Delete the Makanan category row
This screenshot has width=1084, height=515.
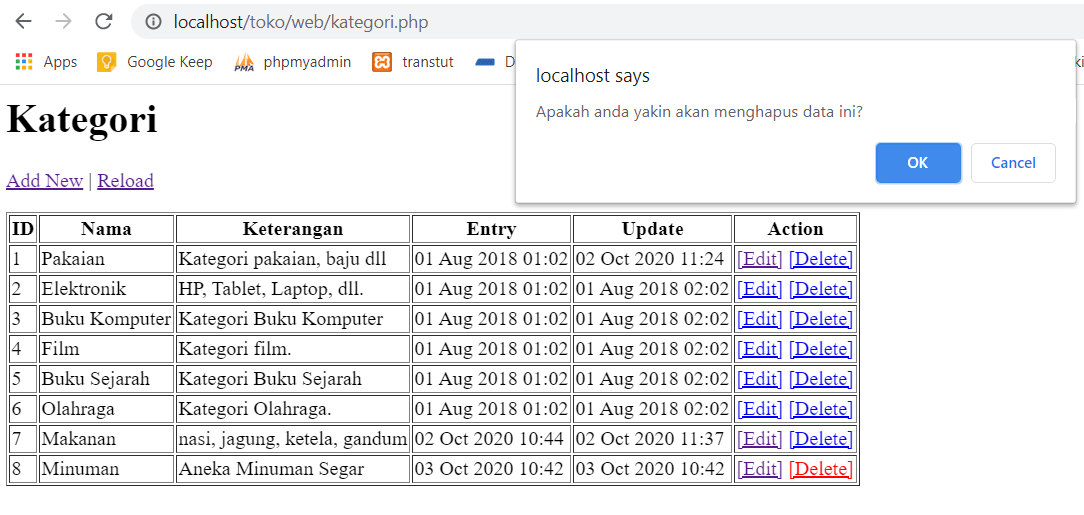pos(820,439)
